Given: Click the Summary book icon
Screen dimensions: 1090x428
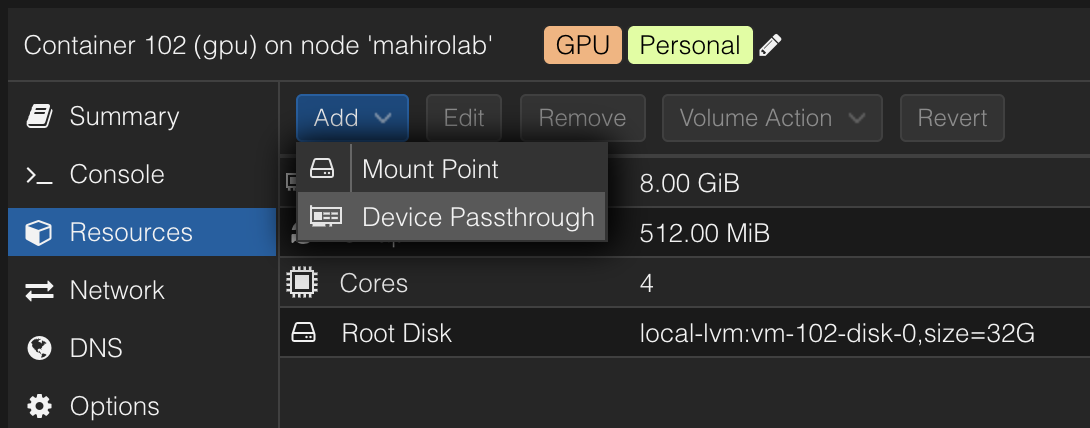Looking at the screenshot, I should (x=40, y=116).
